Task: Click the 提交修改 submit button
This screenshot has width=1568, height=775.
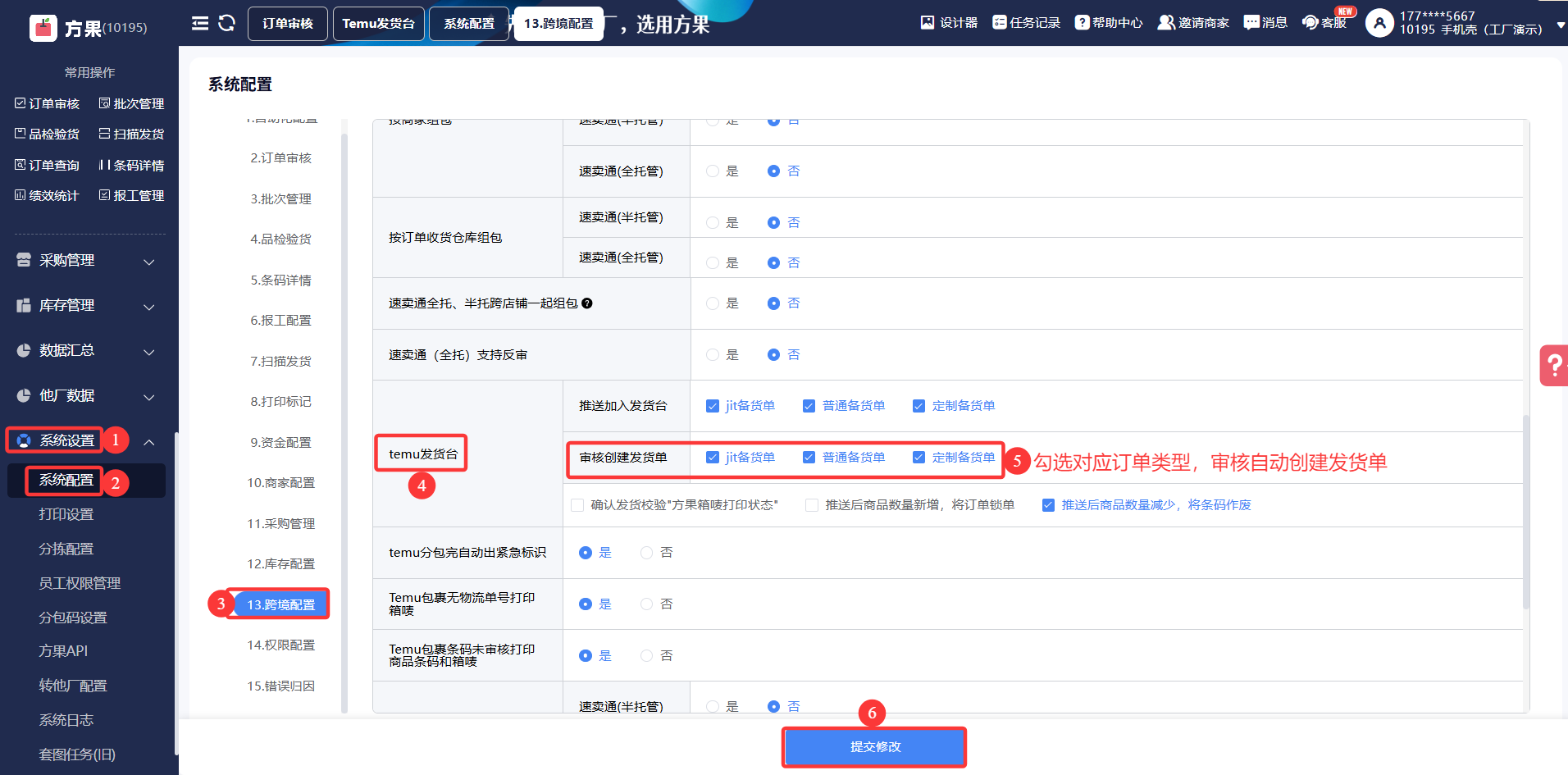Action: [x=874, y=747]
